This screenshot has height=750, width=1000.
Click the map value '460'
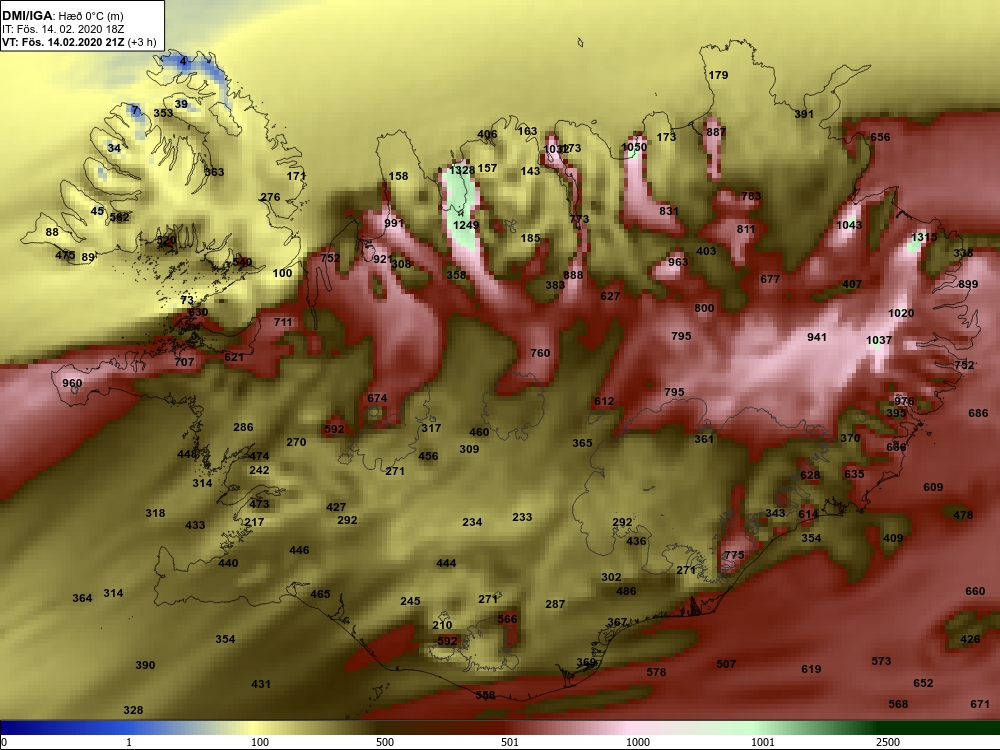(479, 432)
